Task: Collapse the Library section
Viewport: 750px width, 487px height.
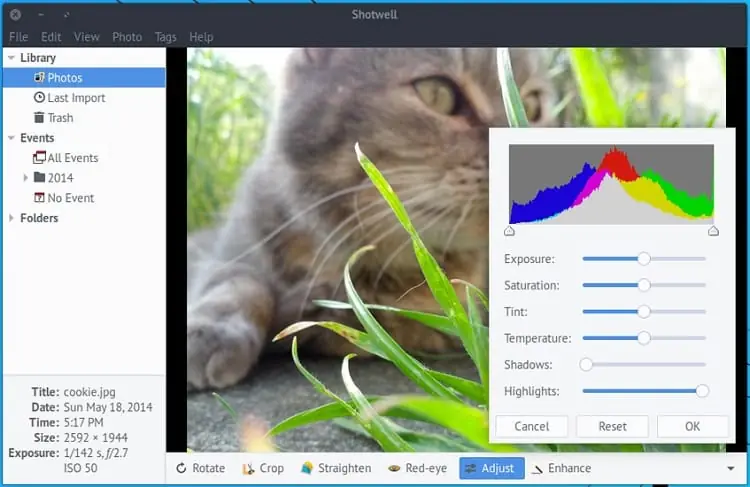Action: [x=11, y=58]
